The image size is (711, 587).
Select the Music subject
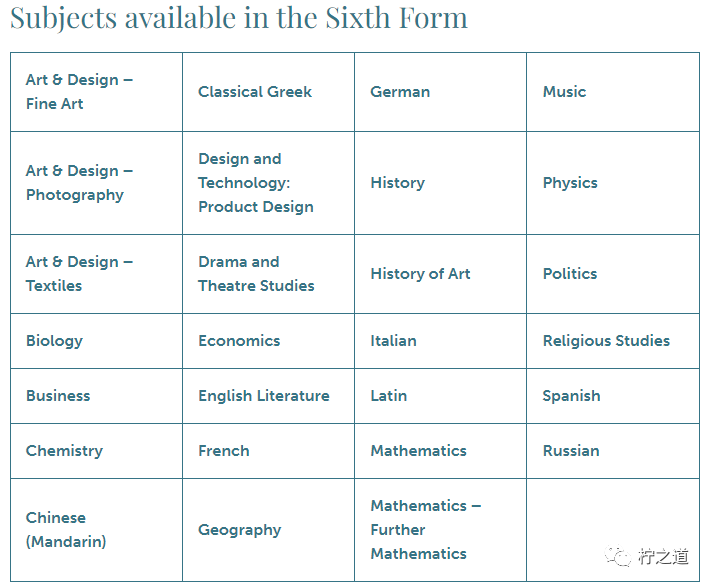click(564, 92)
